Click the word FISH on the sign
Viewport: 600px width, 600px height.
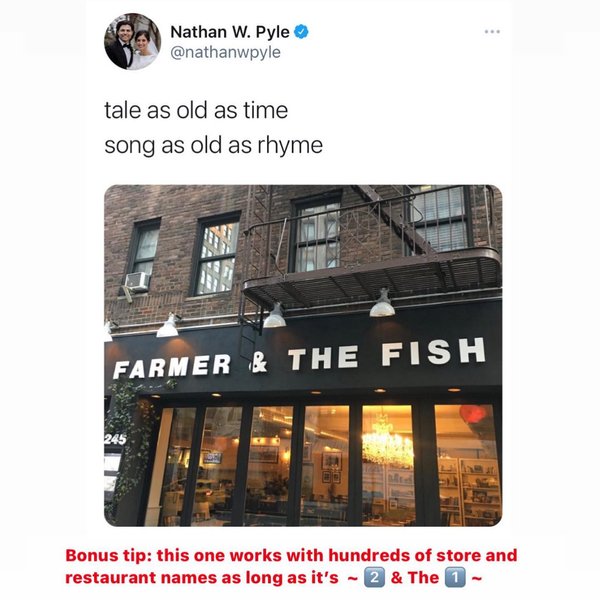[434, 352]
